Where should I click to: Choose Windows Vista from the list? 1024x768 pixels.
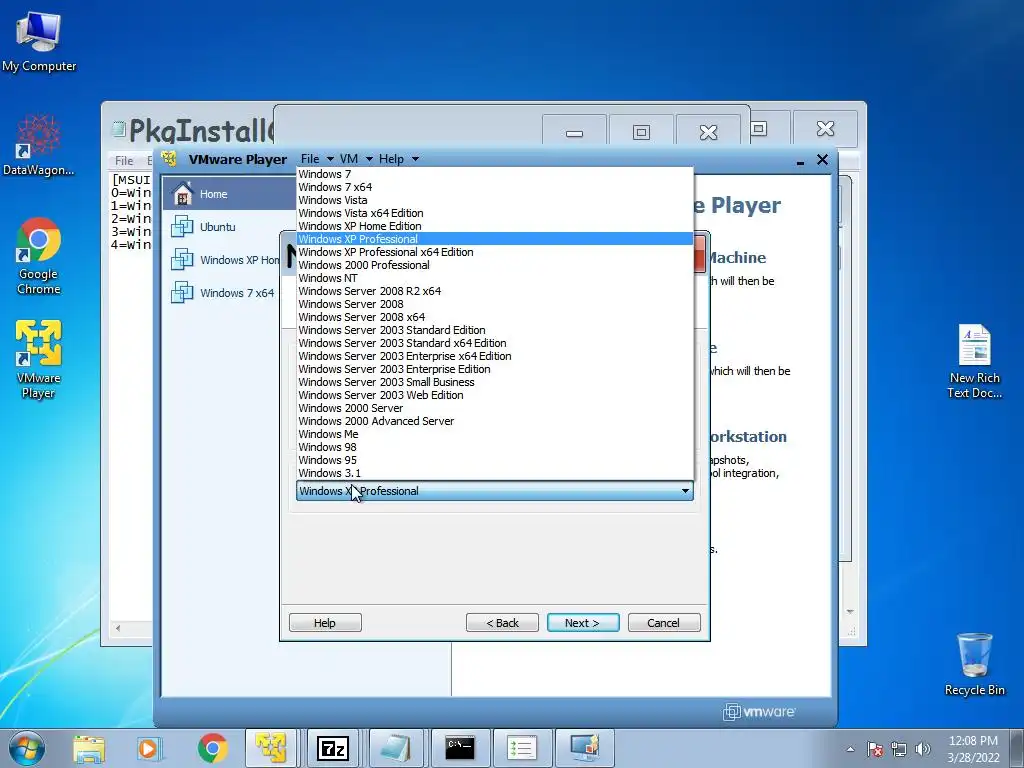pyautogui.click(x=494, y=200)
